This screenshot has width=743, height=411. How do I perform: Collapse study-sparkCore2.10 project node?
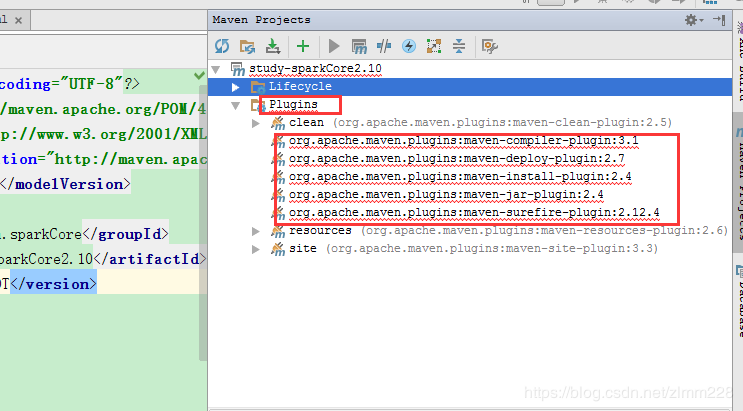tap(216, 70)
